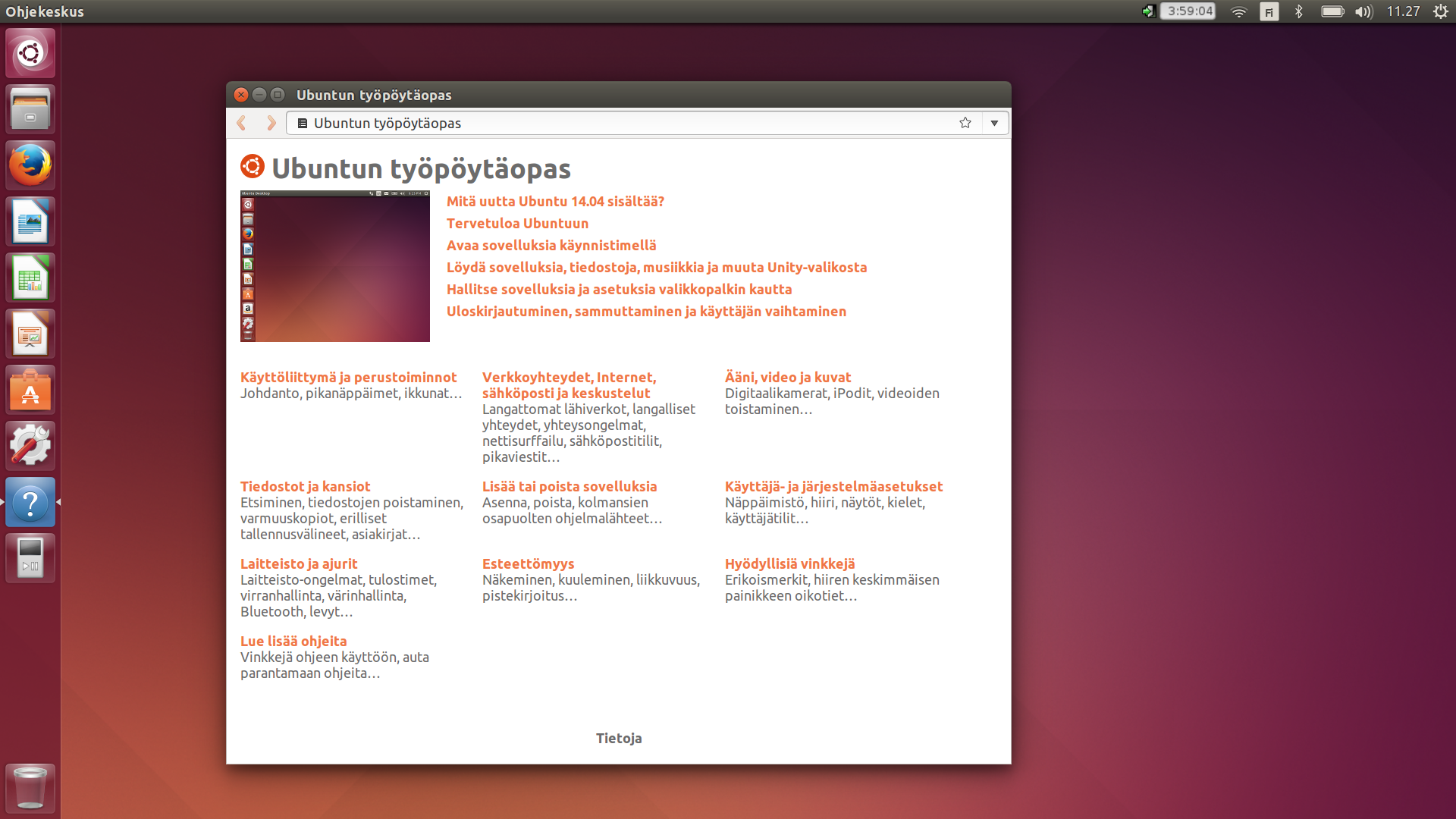Open the sound volume indicator menu
Image resolution: width=1456 pixels, height=819 pixels.
click(x=1363, y=11)
